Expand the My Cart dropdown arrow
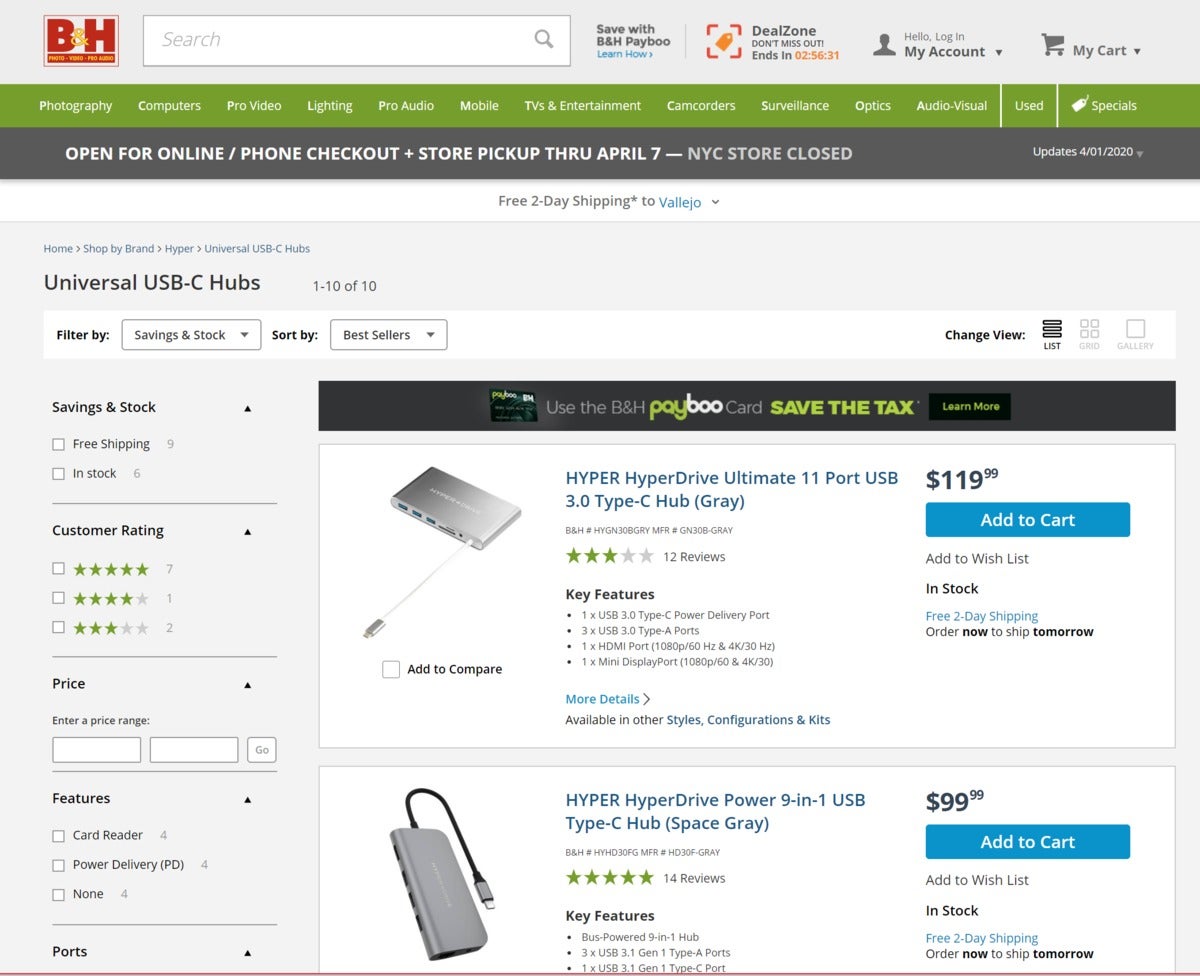 [1137, 52]
